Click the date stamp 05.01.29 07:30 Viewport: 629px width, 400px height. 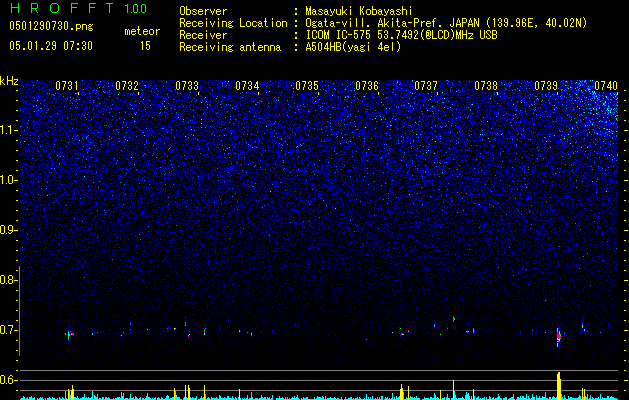point(51,46)
